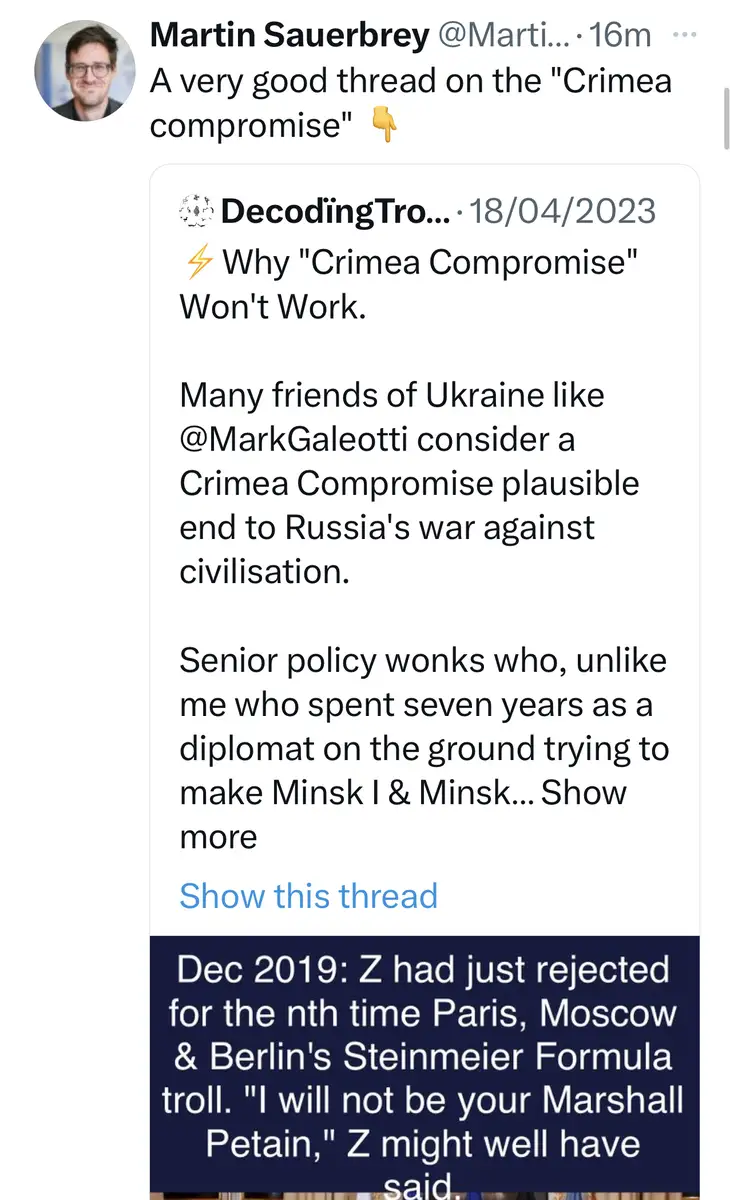Open the tweet's three-dot more options menu
This screenshot has height=1200, width=730.
[x=682, y=35]
